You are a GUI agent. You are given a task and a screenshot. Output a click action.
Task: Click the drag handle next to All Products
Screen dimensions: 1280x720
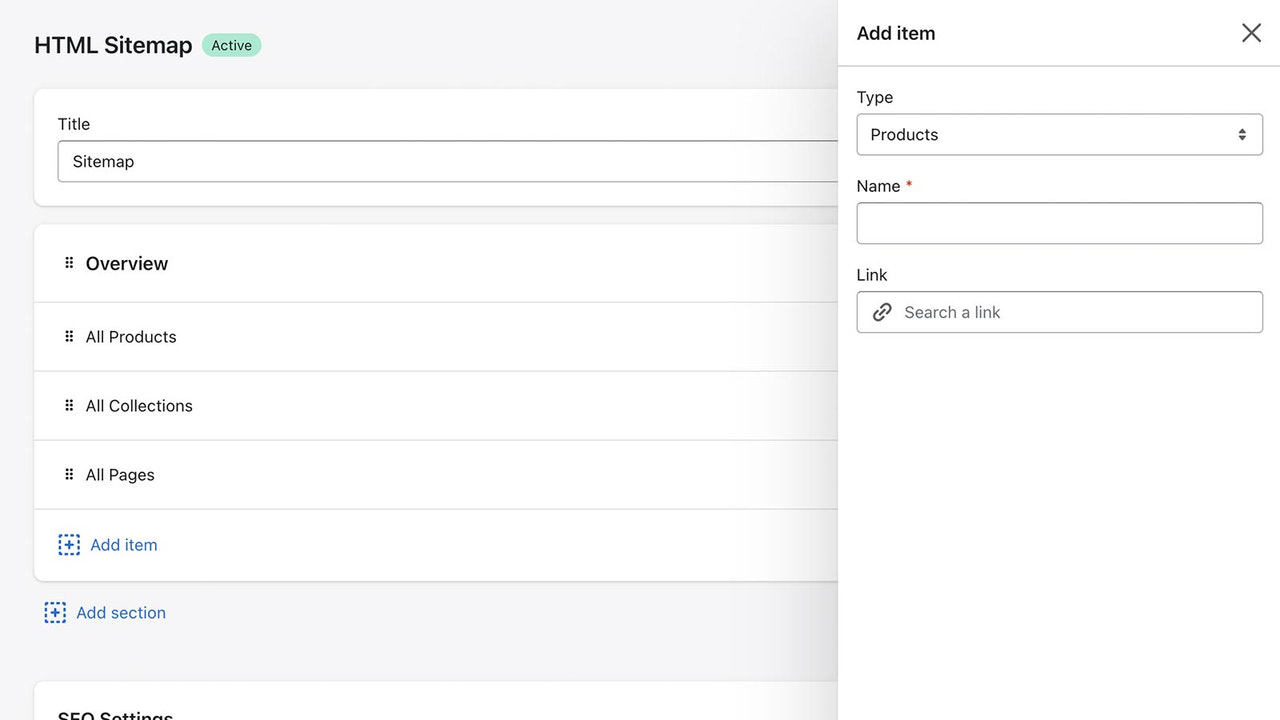[x=68, y=337]
